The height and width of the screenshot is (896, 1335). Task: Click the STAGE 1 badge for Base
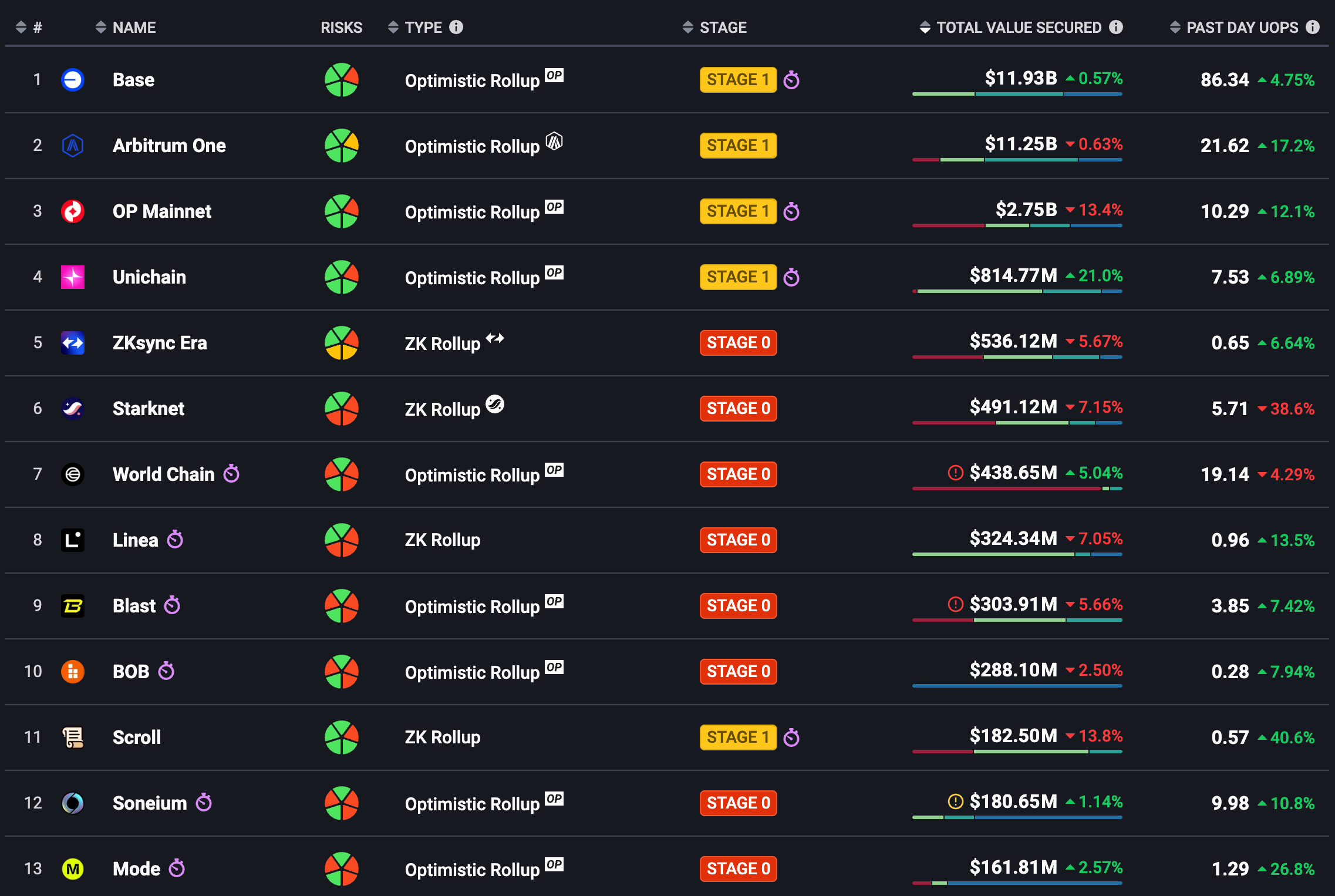(738, 80)
